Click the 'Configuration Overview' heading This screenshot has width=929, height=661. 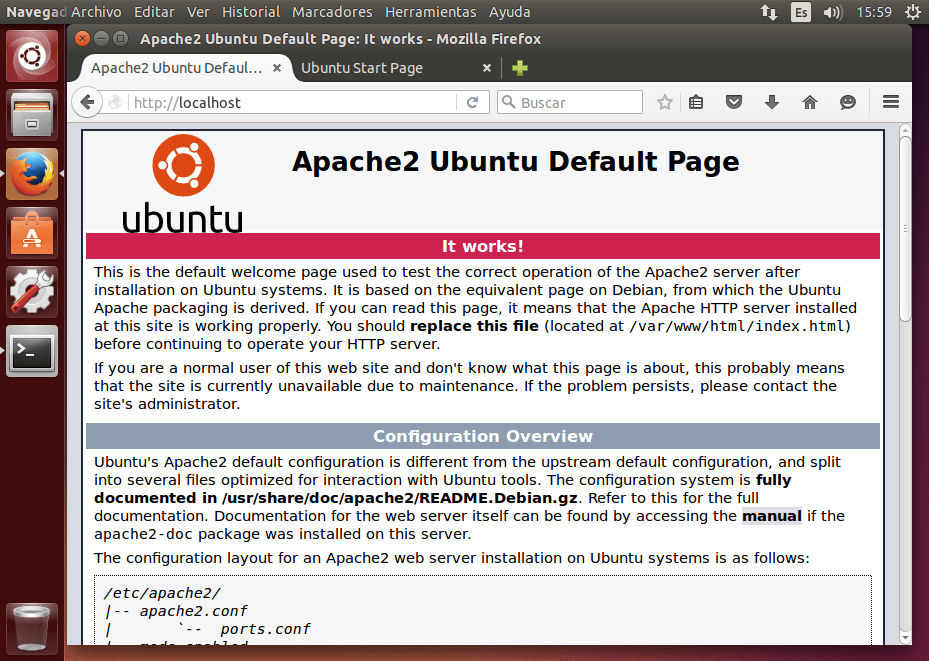pos(482,436)
